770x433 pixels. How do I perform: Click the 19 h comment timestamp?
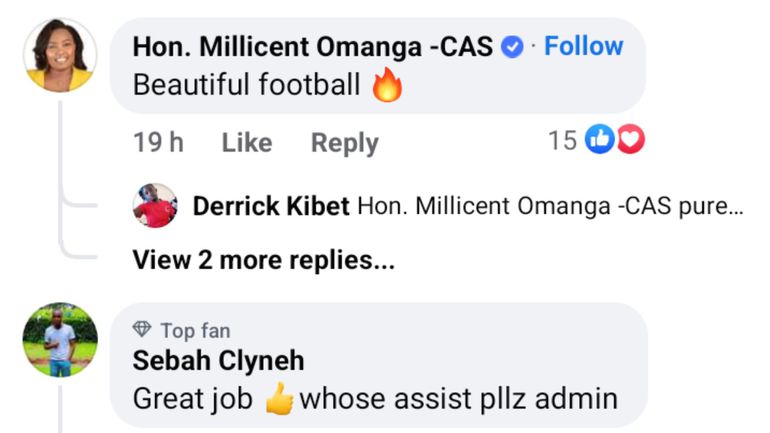(x=158, y=143)
